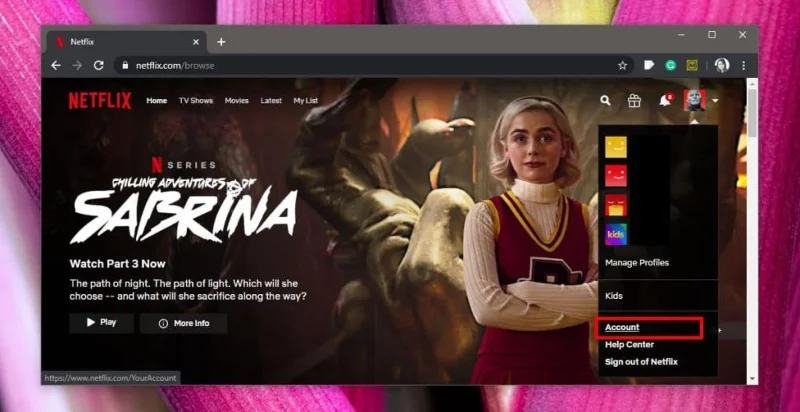This screenshot has width=800, height=412.
Task: Open the Netflix search icon
Action: coord(605,100)
